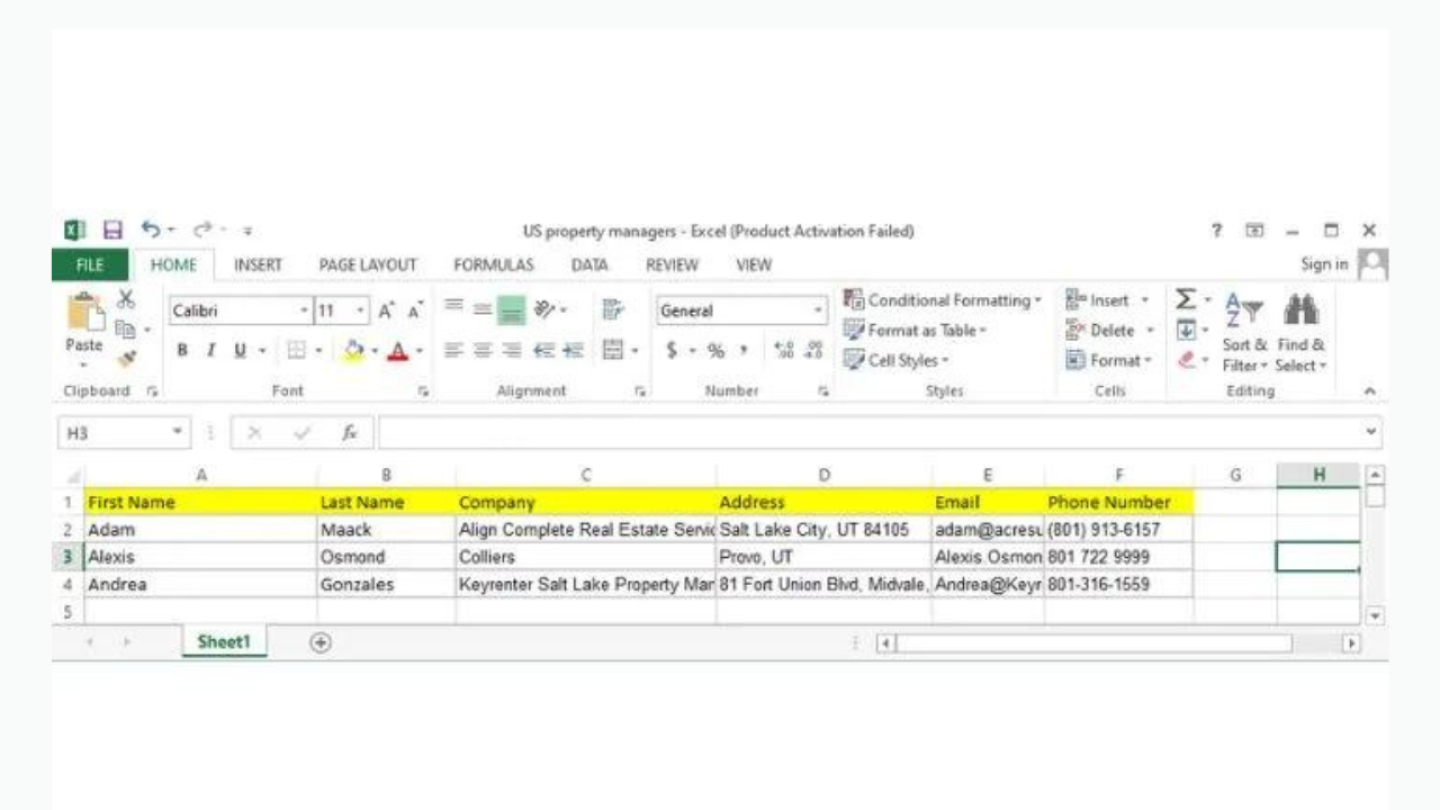
Task: Toggle Center horizontal alignment
Action: 482,351
